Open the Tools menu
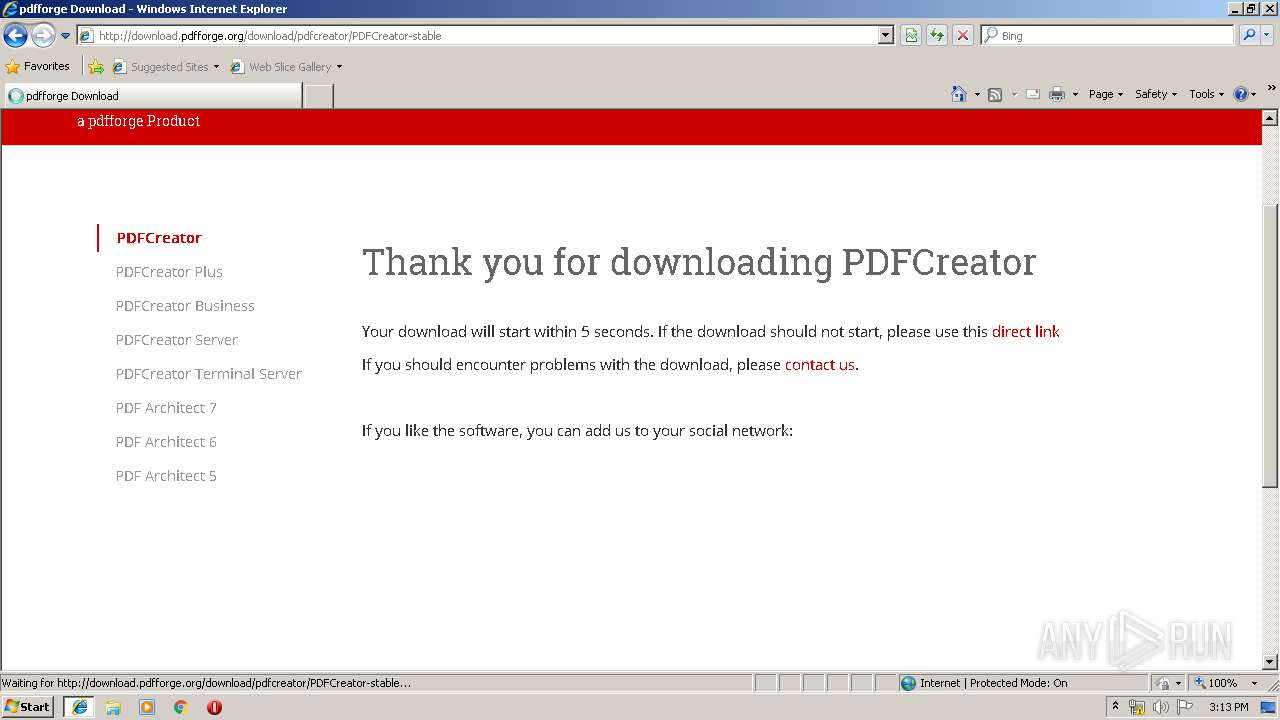 (x=1206, y=94)
